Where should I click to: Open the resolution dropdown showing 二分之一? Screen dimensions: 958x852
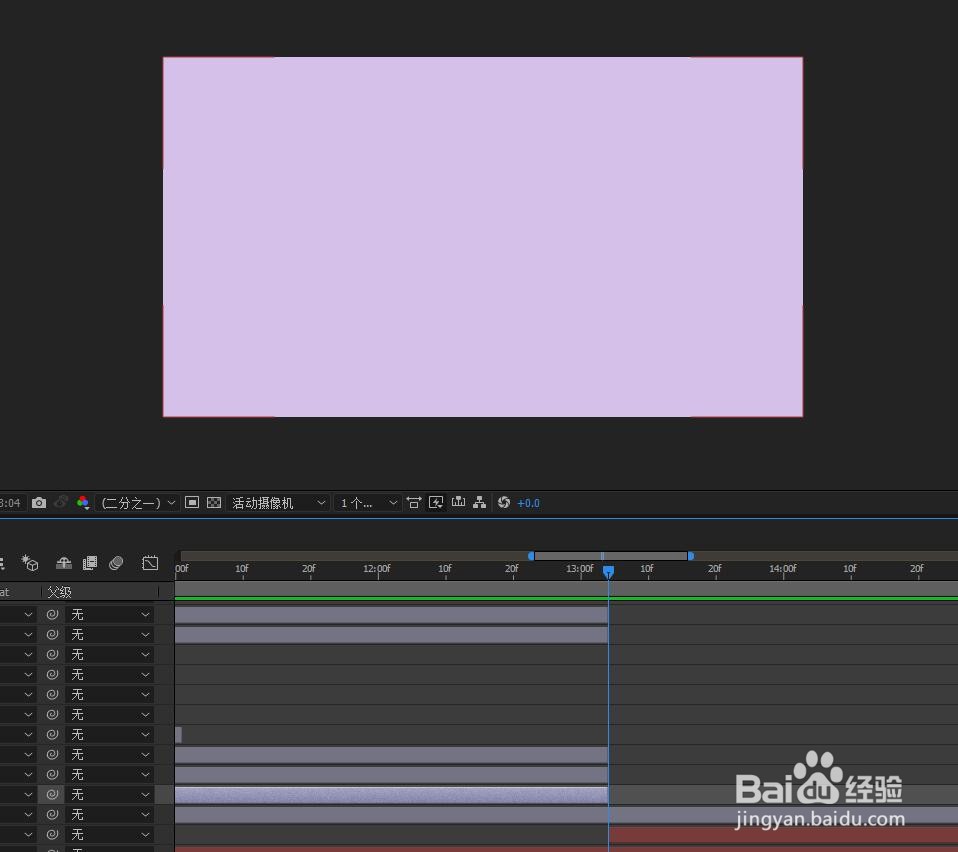click(137, 503)
